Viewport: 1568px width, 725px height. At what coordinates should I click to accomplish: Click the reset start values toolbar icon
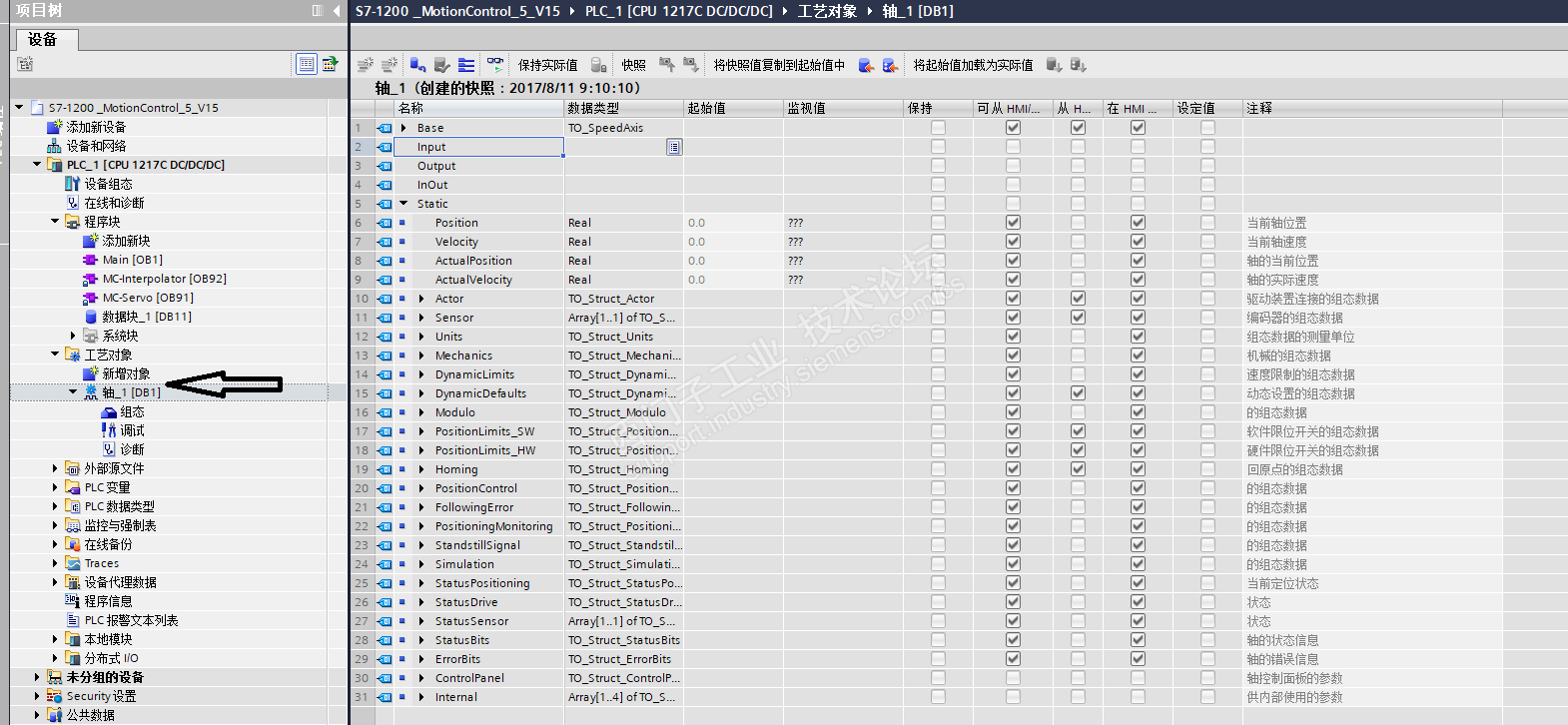coord(418,65)
